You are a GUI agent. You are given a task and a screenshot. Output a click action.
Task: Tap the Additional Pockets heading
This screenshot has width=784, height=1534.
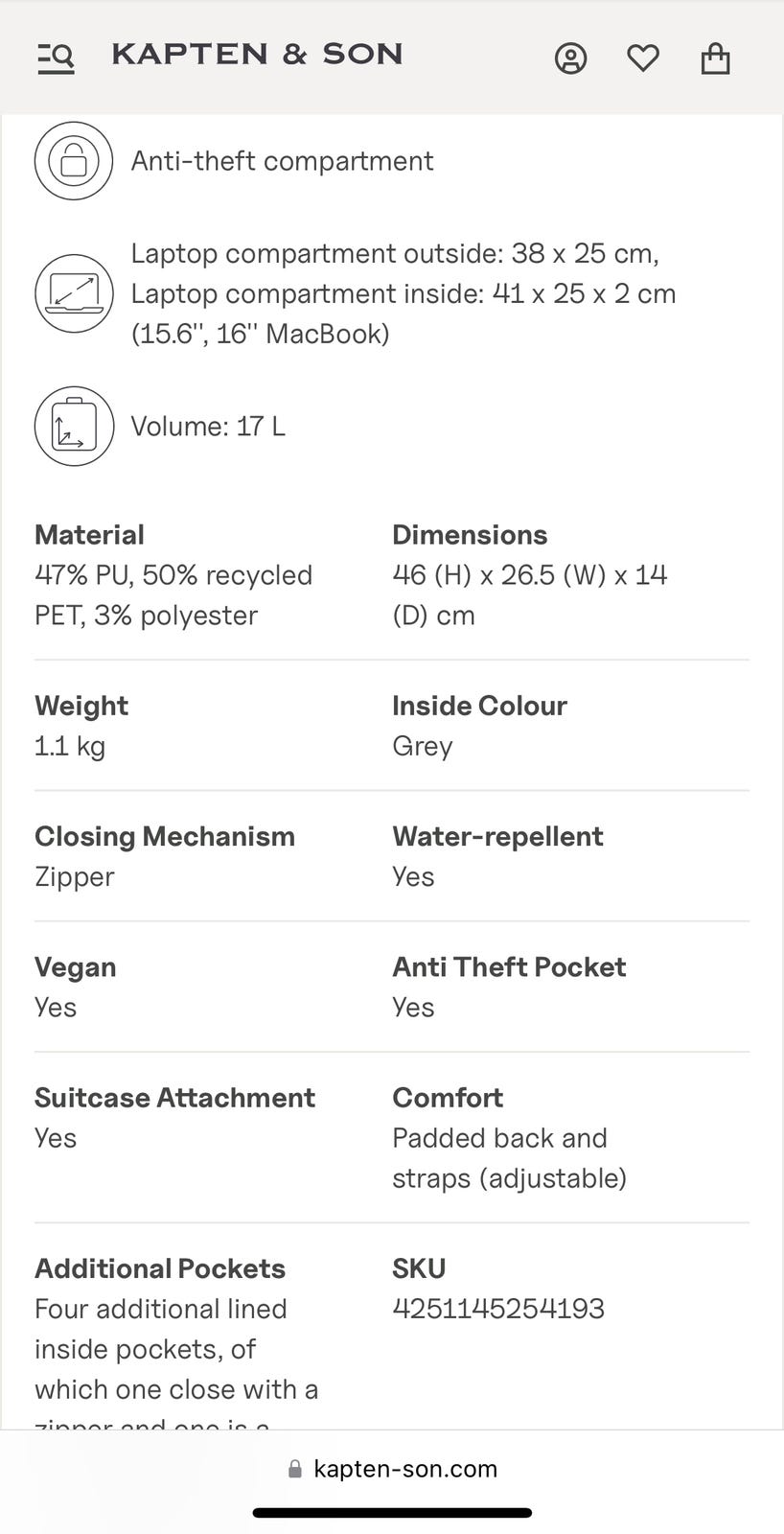(160, 1268)
